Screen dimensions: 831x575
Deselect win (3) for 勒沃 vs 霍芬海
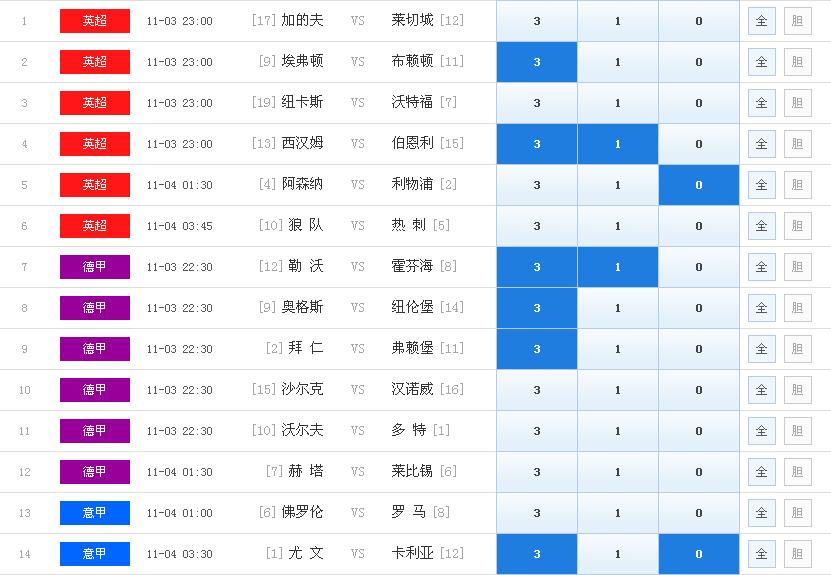(537, 267)
